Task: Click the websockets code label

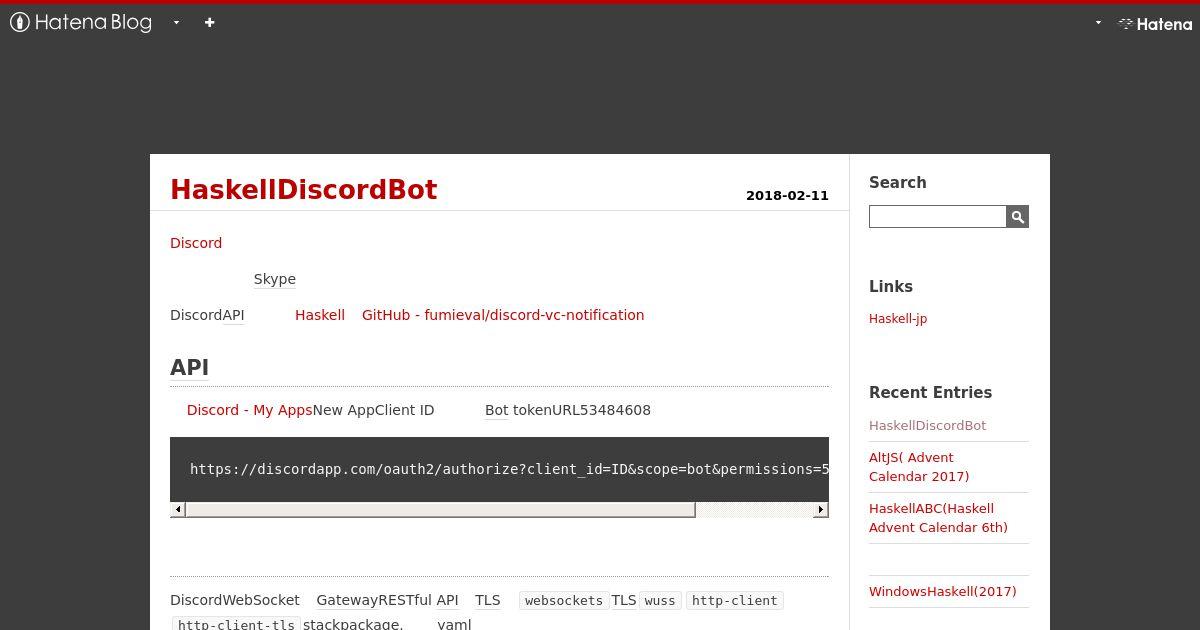Action: coord(564,601)
